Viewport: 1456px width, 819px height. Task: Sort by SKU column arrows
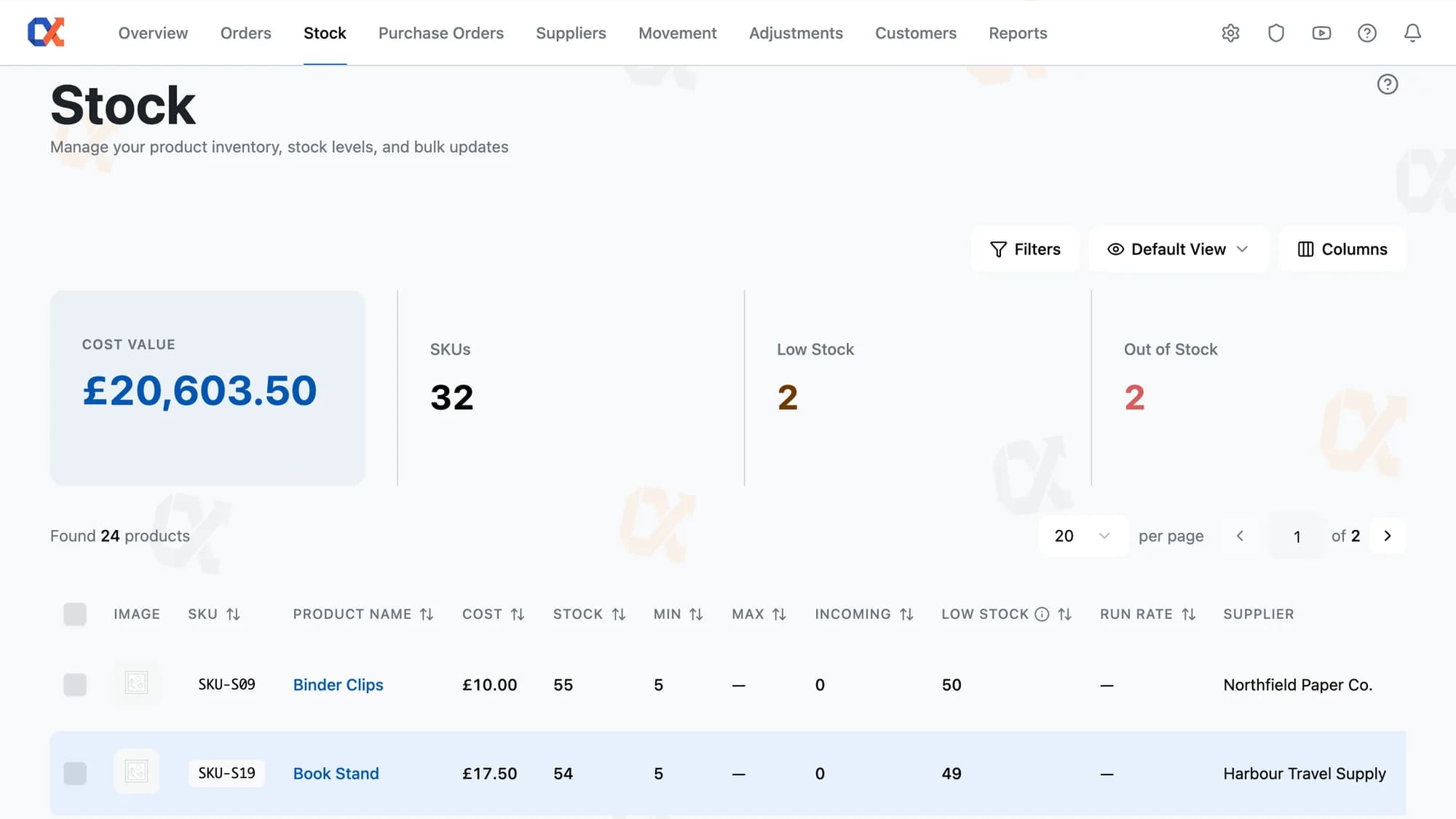[x=233, y=614]
